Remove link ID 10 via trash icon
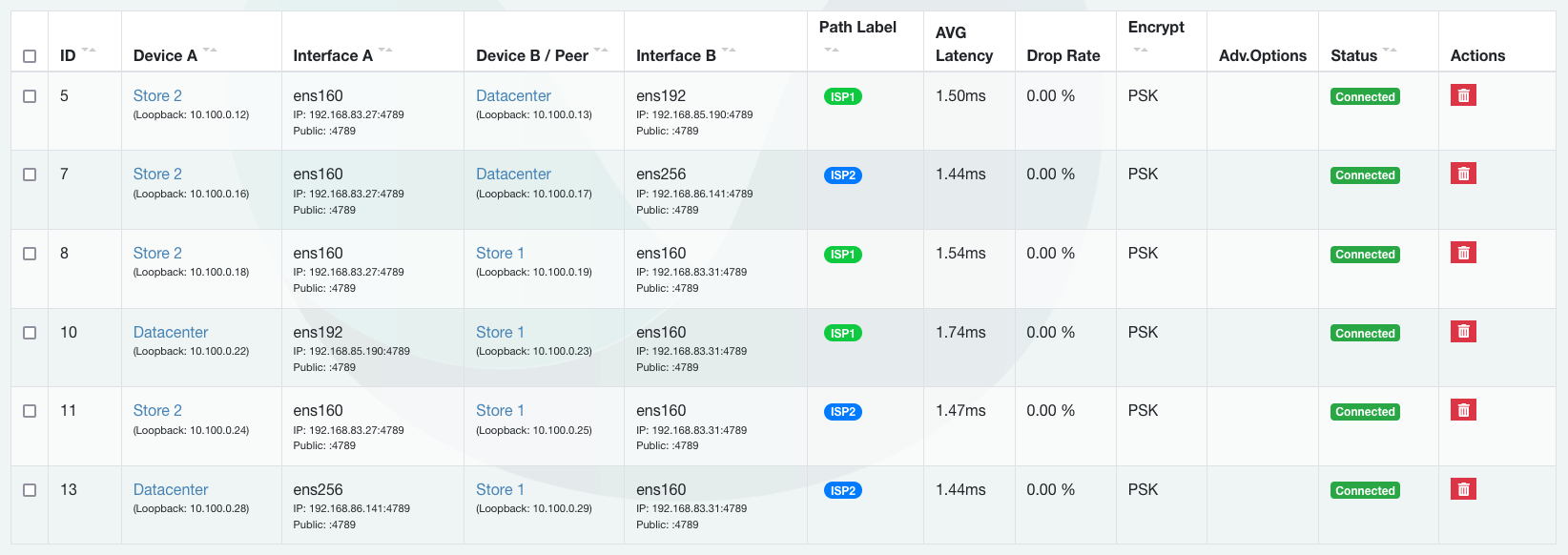 (1463, 332)
